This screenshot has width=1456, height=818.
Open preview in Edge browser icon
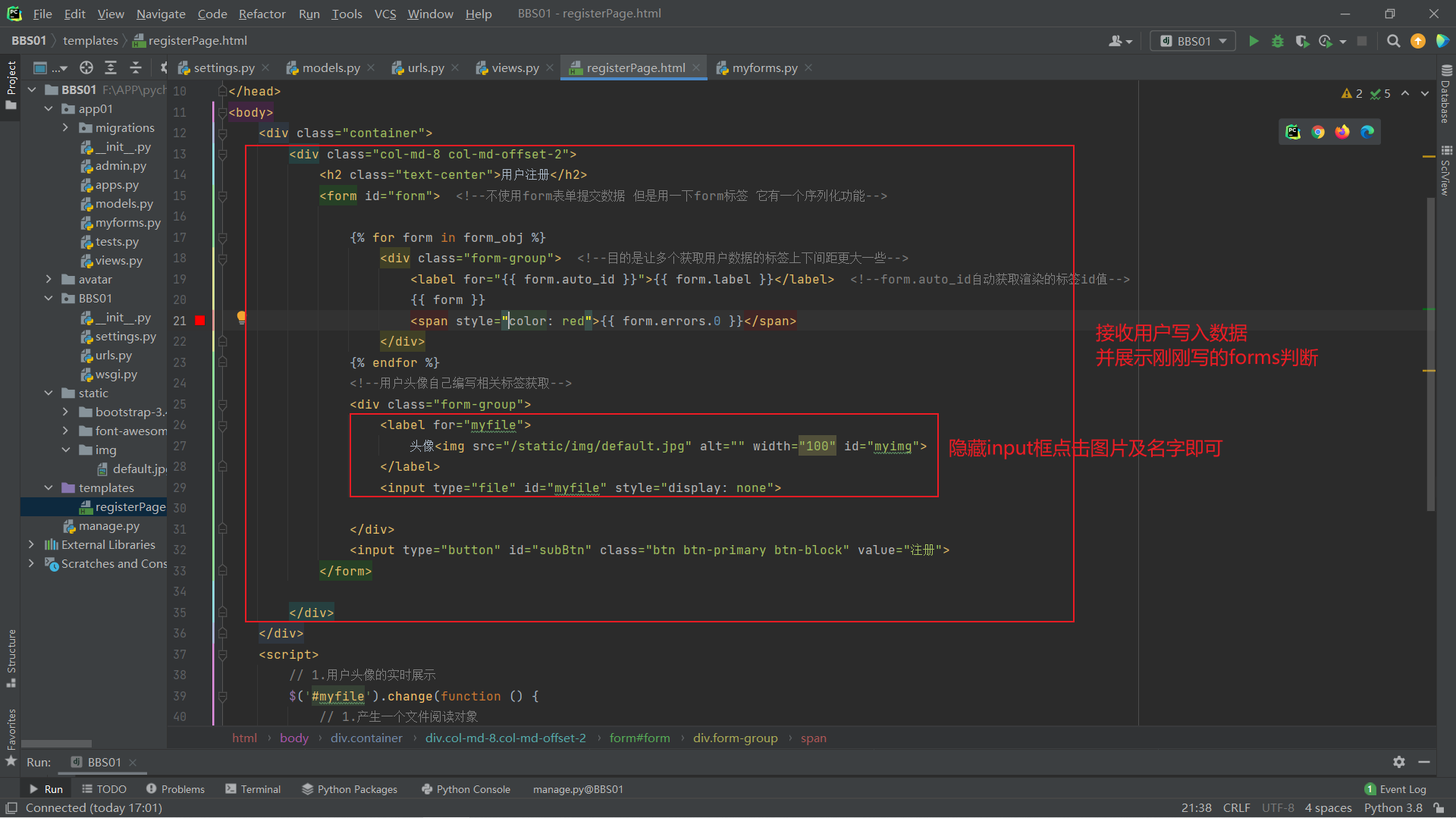click(x=1367, y=132)
